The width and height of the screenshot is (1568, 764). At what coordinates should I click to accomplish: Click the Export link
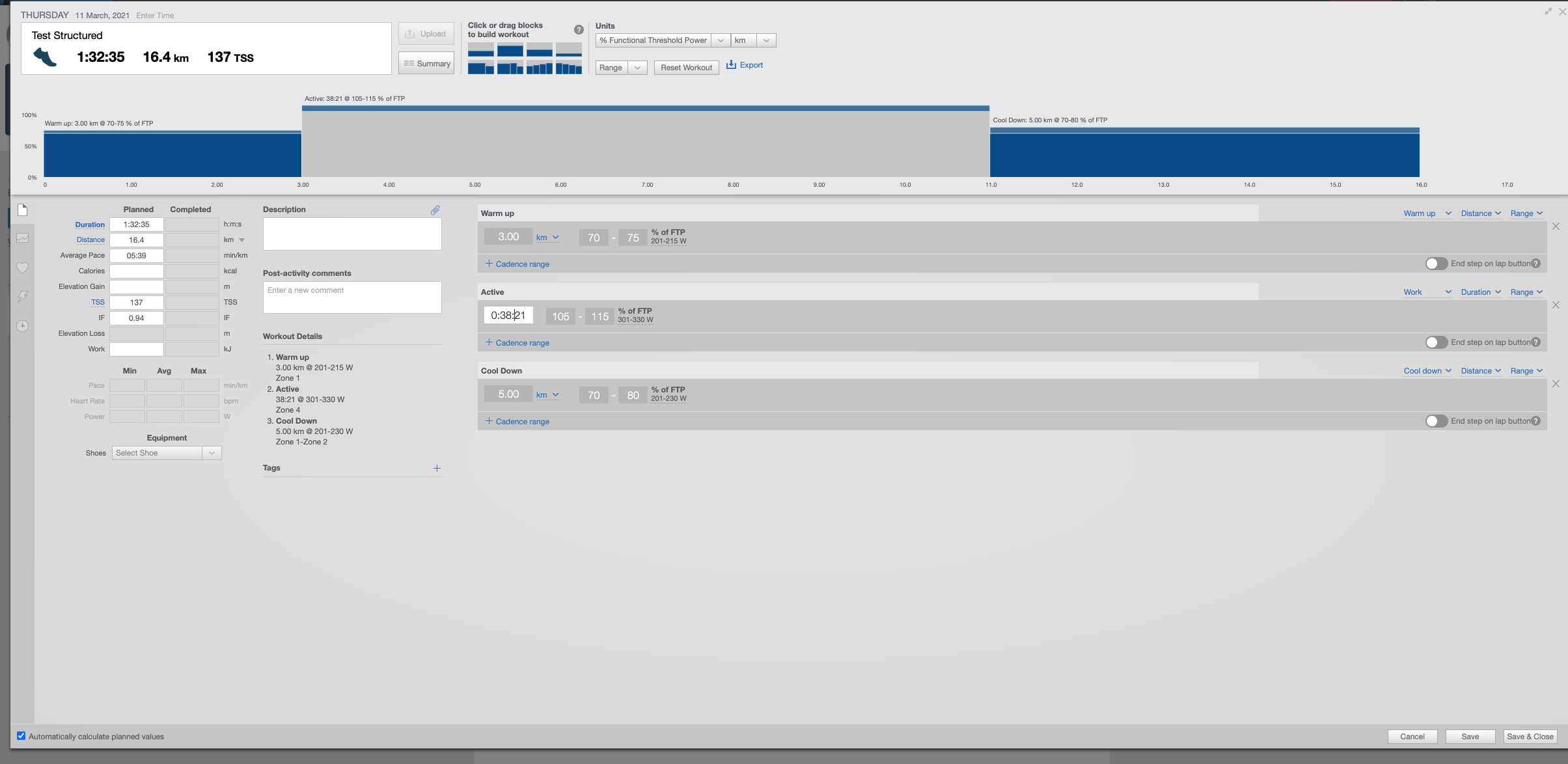(745, 65)
